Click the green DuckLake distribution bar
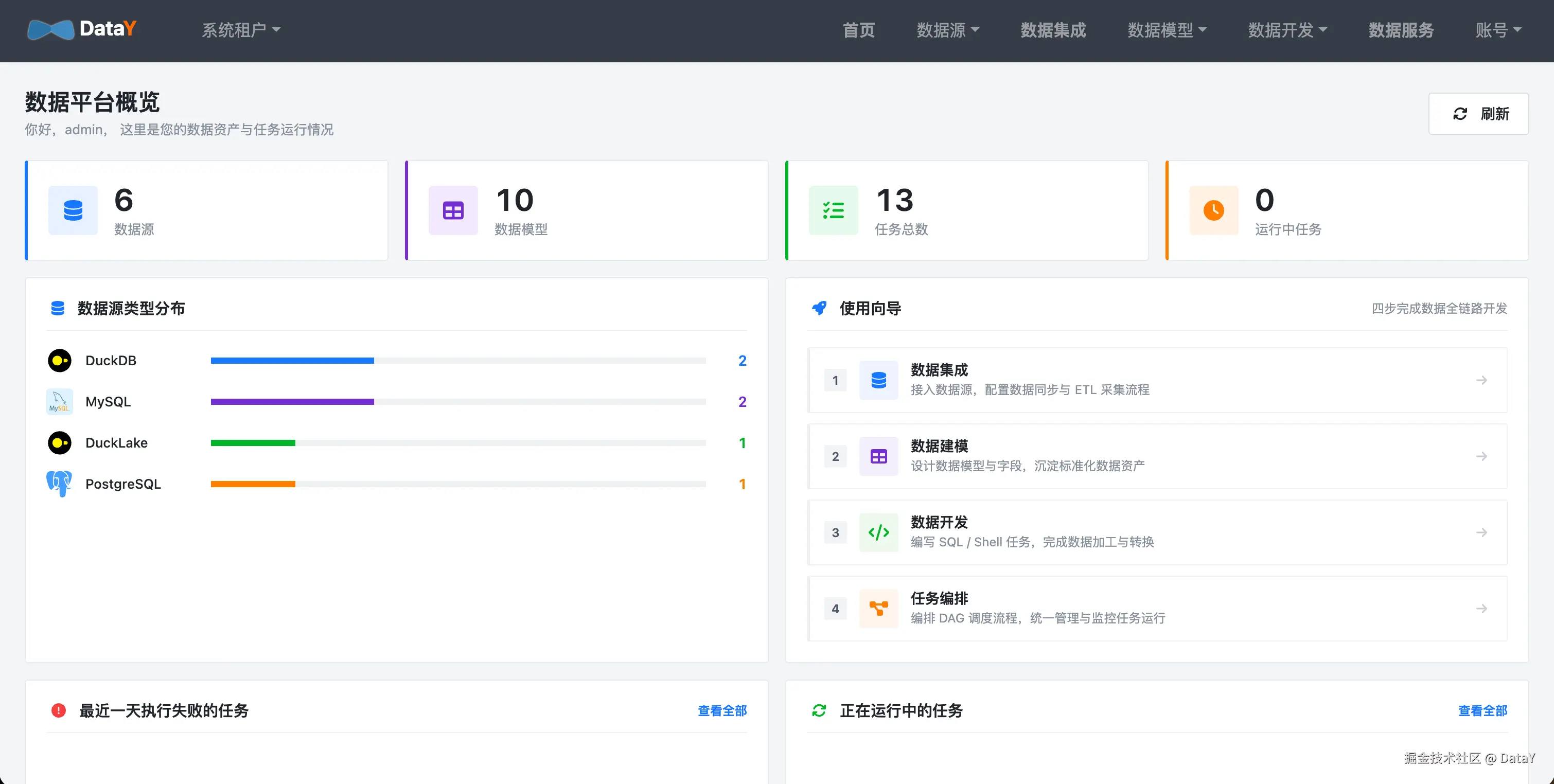Viewport: 1554px width, 784px height. click(x=253, y=442)
